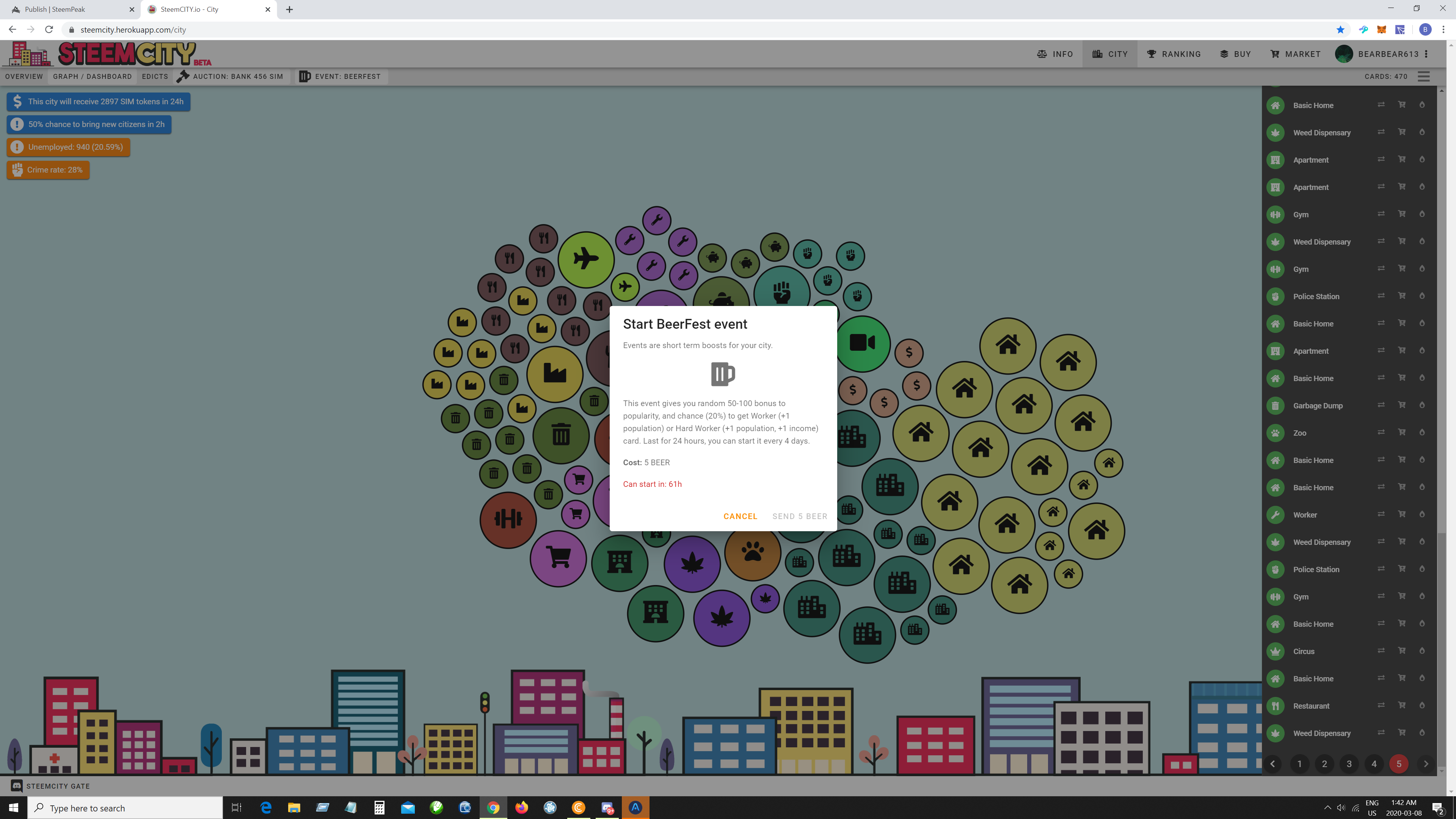The height and width of the screenshot is (819, 1456).
Task: Select page 3 of the card list
Action: pos(1349,764)
